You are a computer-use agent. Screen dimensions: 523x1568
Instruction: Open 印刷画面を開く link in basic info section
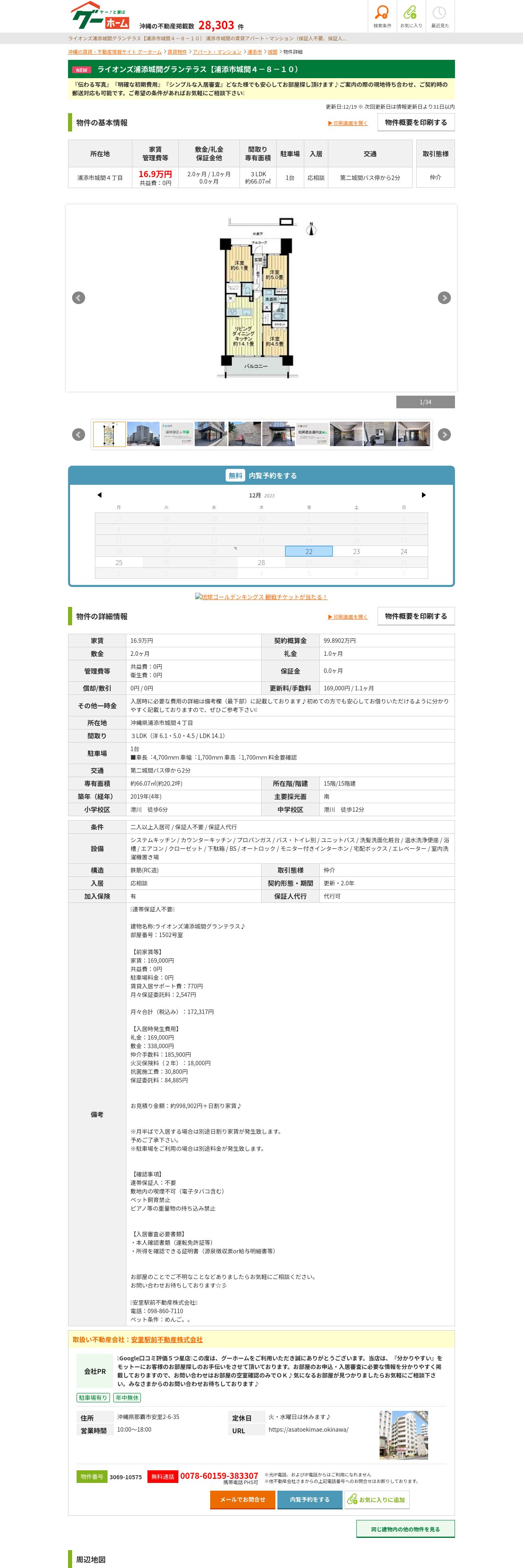click(x=348, y=123)
